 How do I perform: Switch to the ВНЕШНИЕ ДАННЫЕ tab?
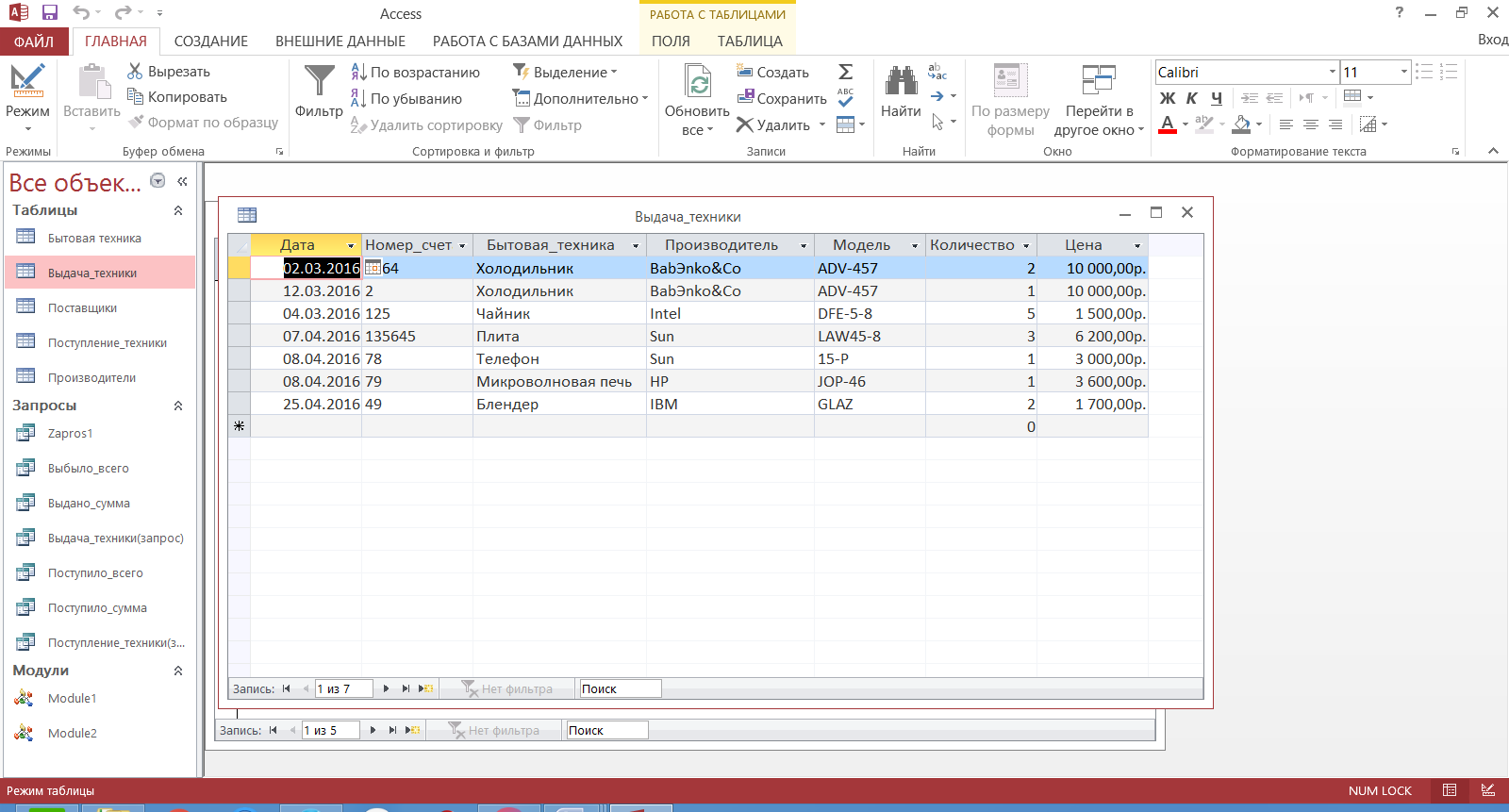[340, 41]
